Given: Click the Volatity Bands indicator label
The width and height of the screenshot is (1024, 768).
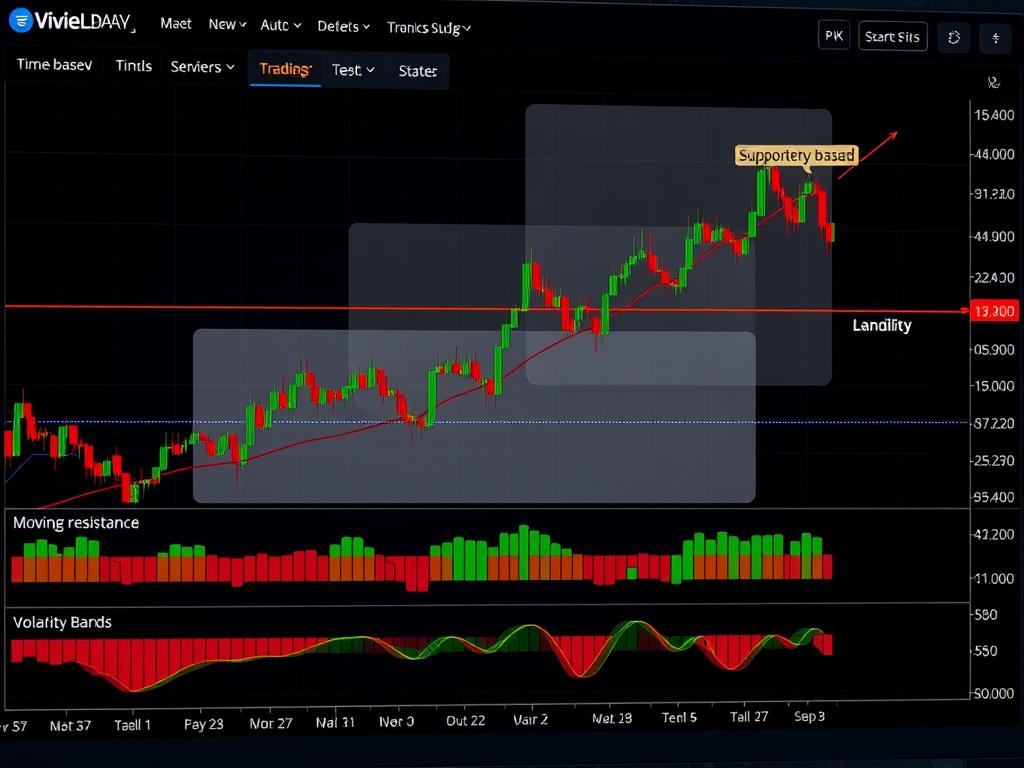Looking at the screenshot, I should tap(63, 622).
